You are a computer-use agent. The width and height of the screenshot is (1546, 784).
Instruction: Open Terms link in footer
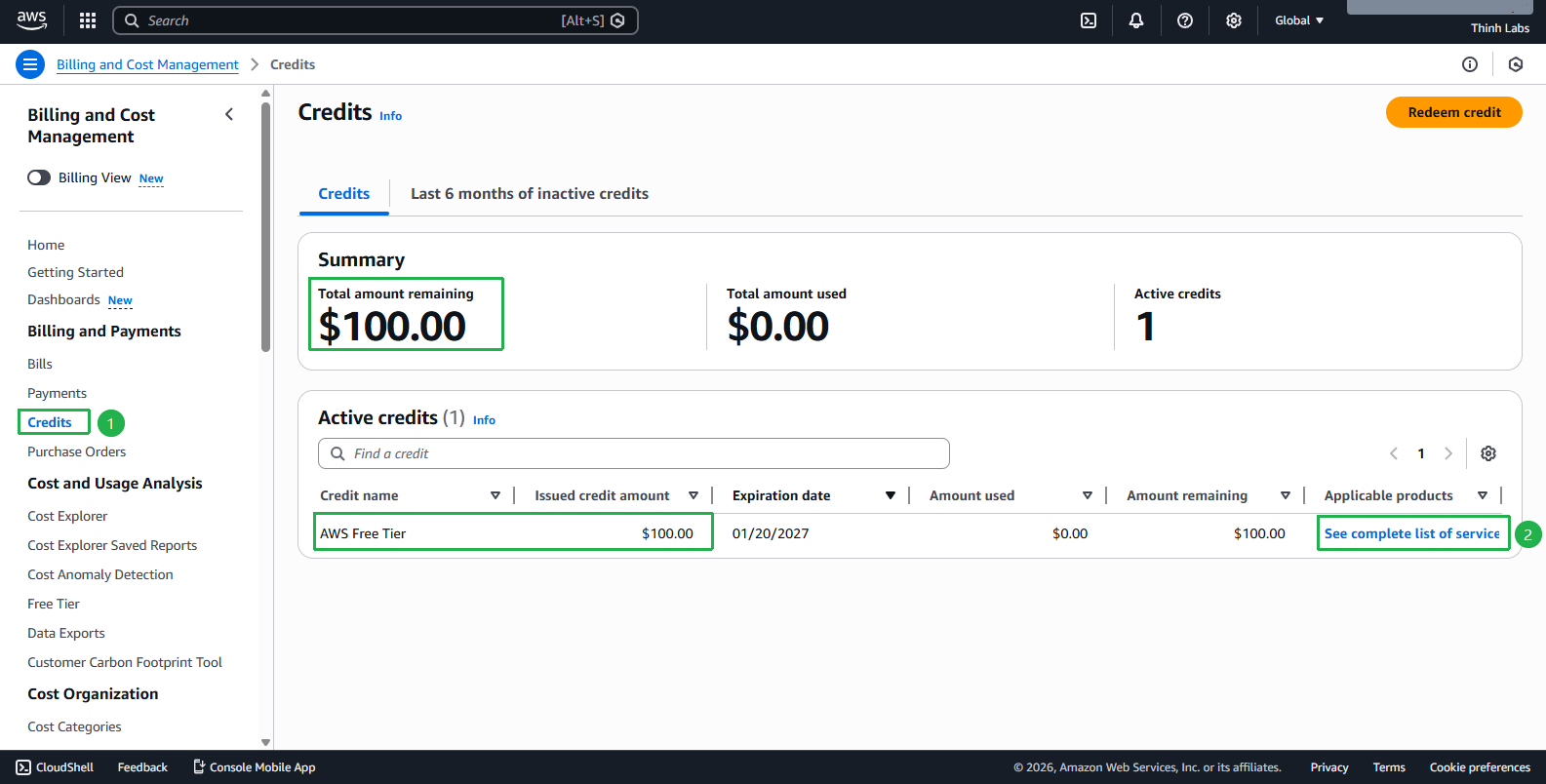1389,767
